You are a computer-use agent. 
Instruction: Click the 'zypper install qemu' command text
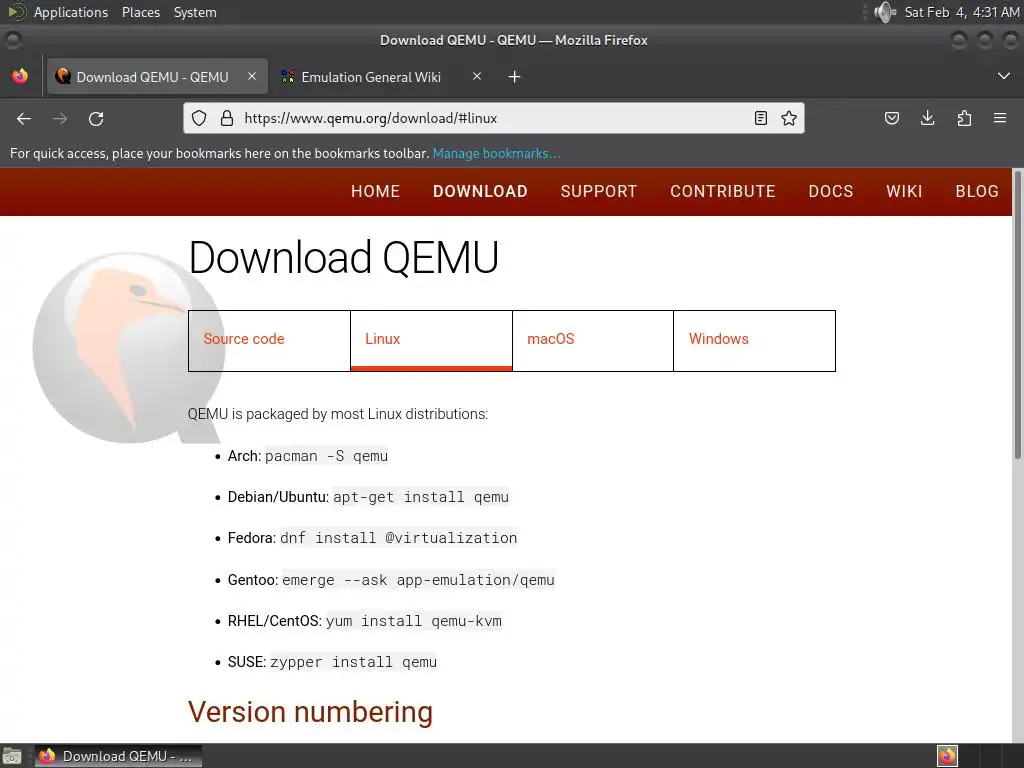tap(353, 662)
